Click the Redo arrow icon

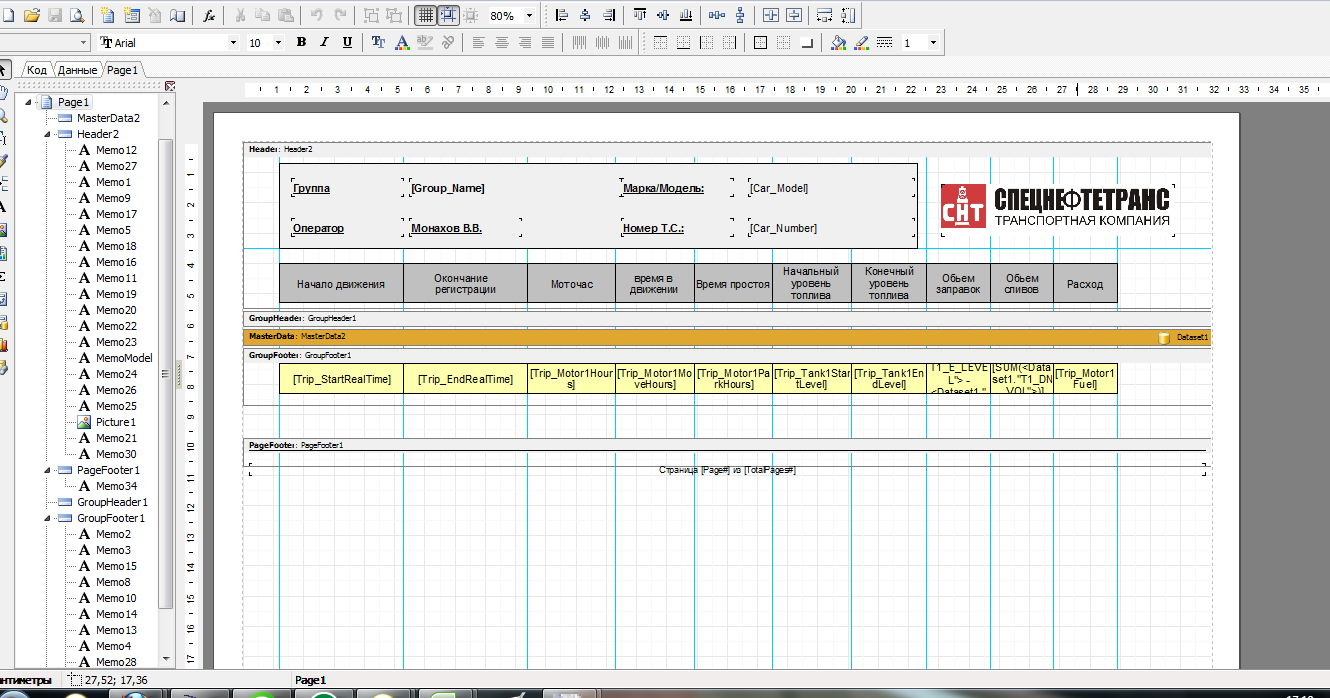pyautogui.click(x=341, y=16)
